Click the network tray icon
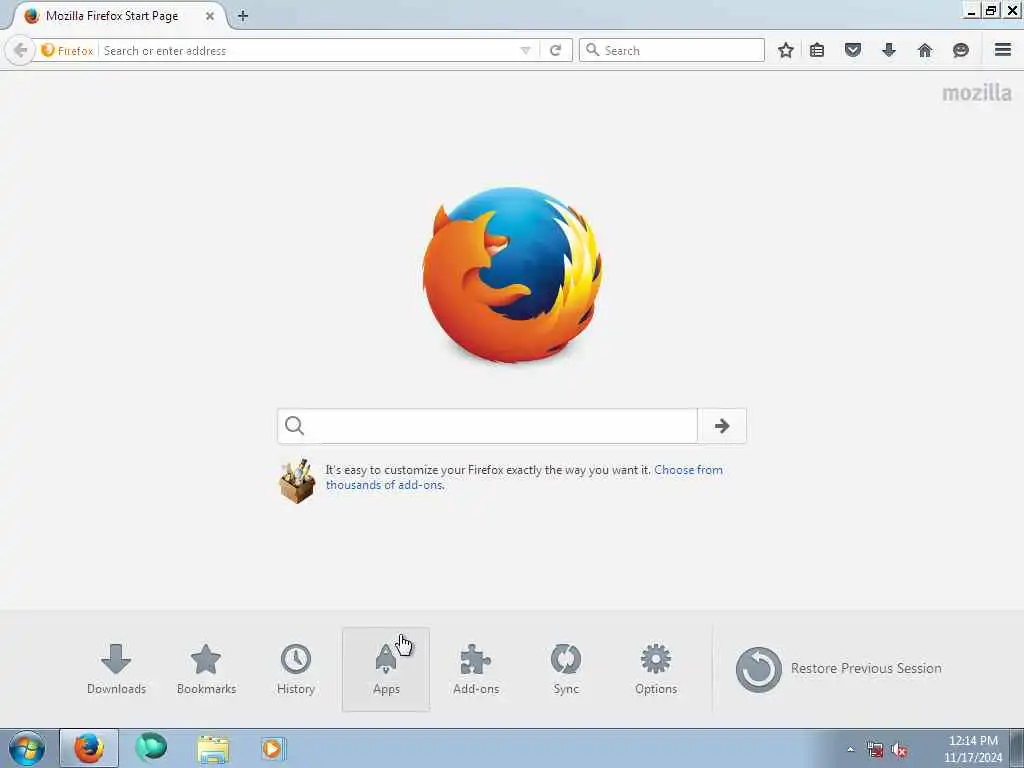1024x768 pixels. [x=875, y=750]
